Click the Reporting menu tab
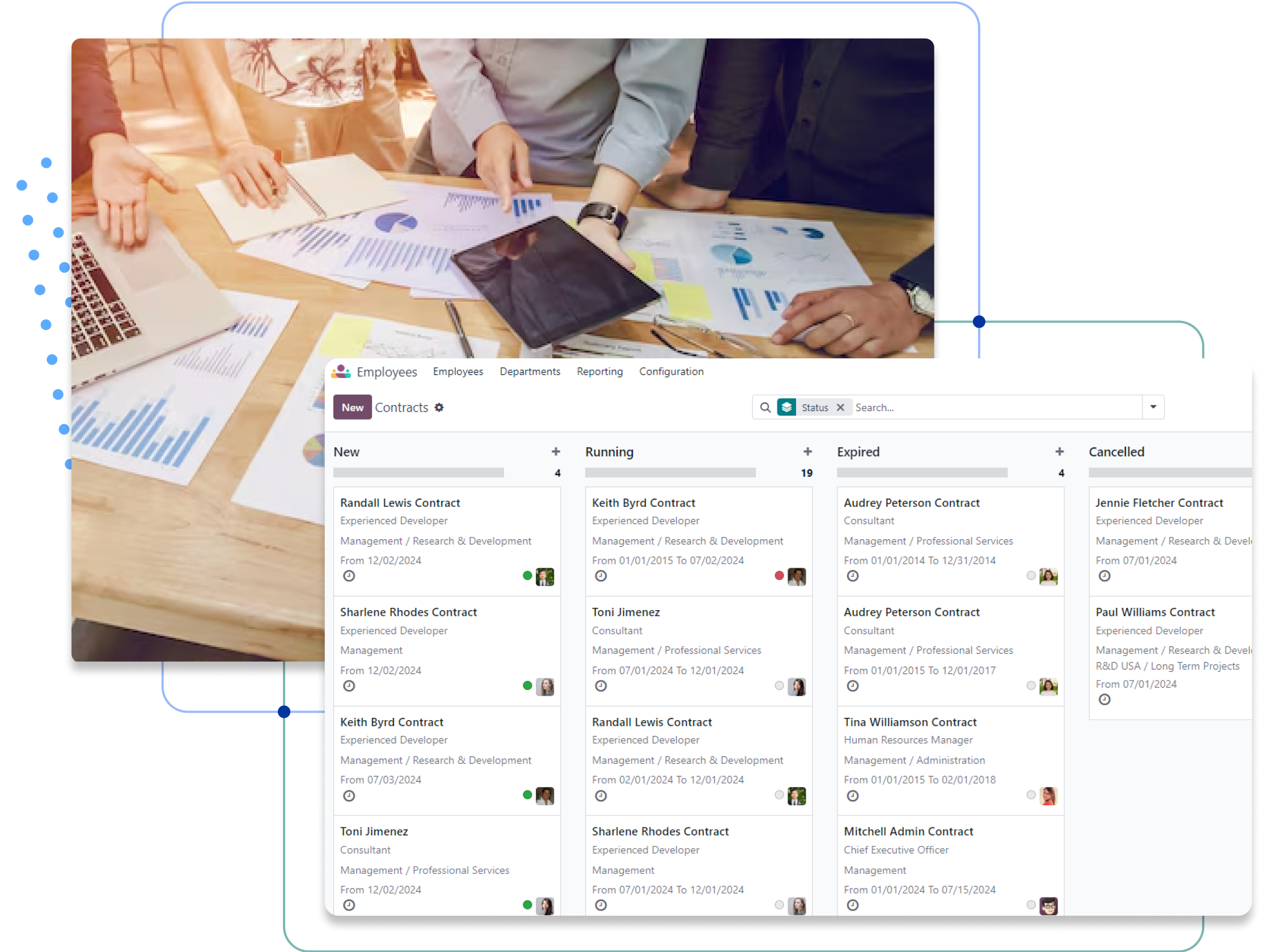This screenshot has width=1261, height=952. 600,371
